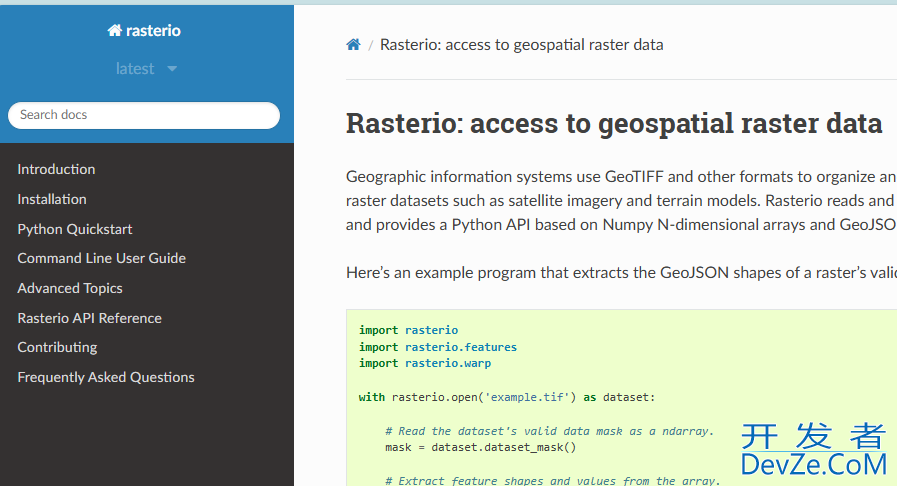This screenshot has width=897, height=486.
Task: Click the paragraph starting 'Geographic information systems'
Action: pos(621,201)
